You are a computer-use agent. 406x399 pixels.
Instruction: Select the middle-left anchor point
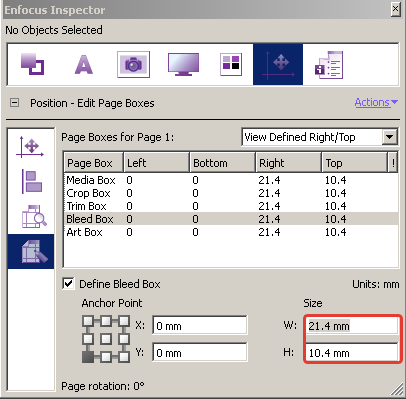[x=88, y=339]
